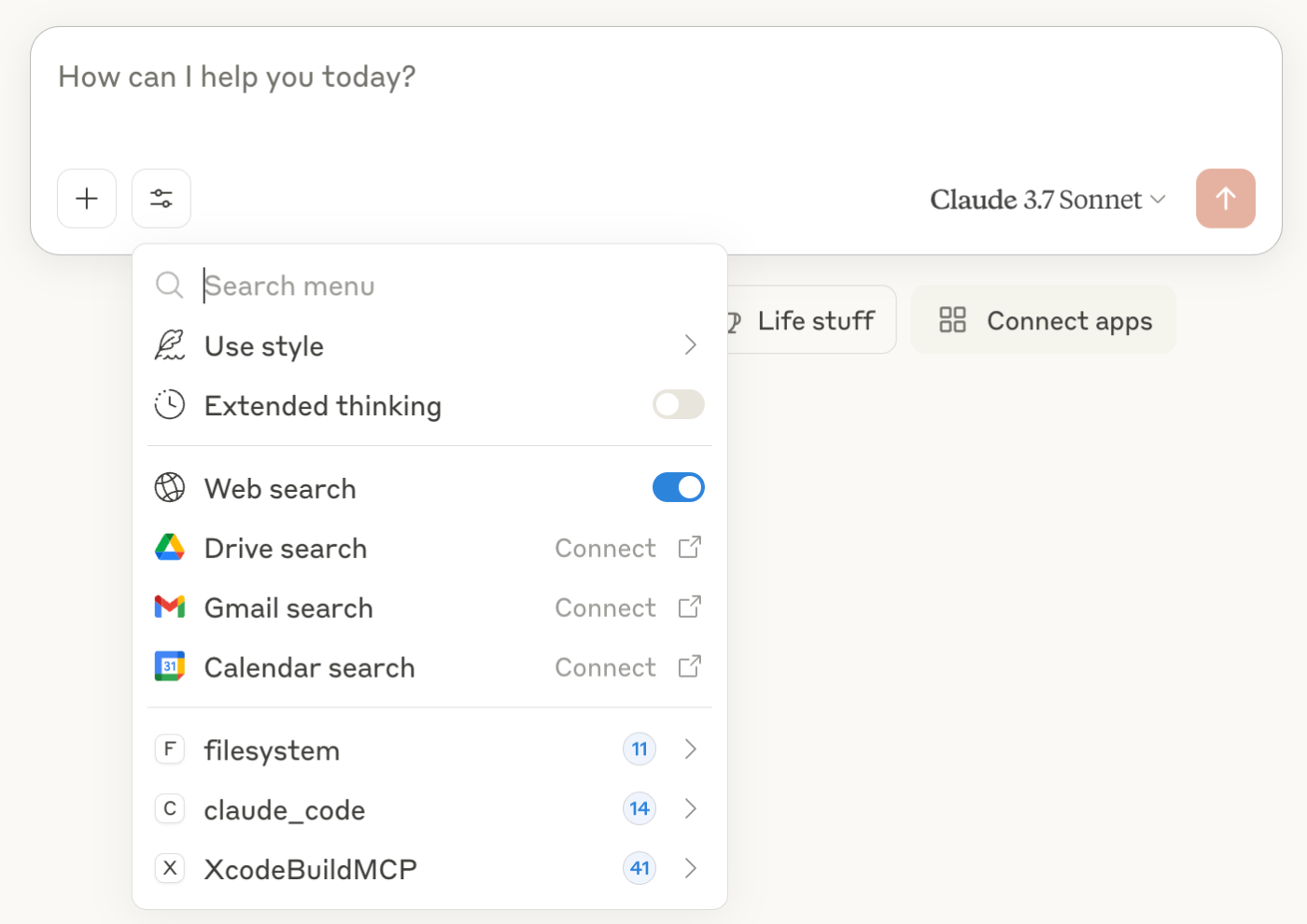Viewport: 1307px width, 924px height.
Task: Select Gmail search menu item
Action: pos(429,607)
